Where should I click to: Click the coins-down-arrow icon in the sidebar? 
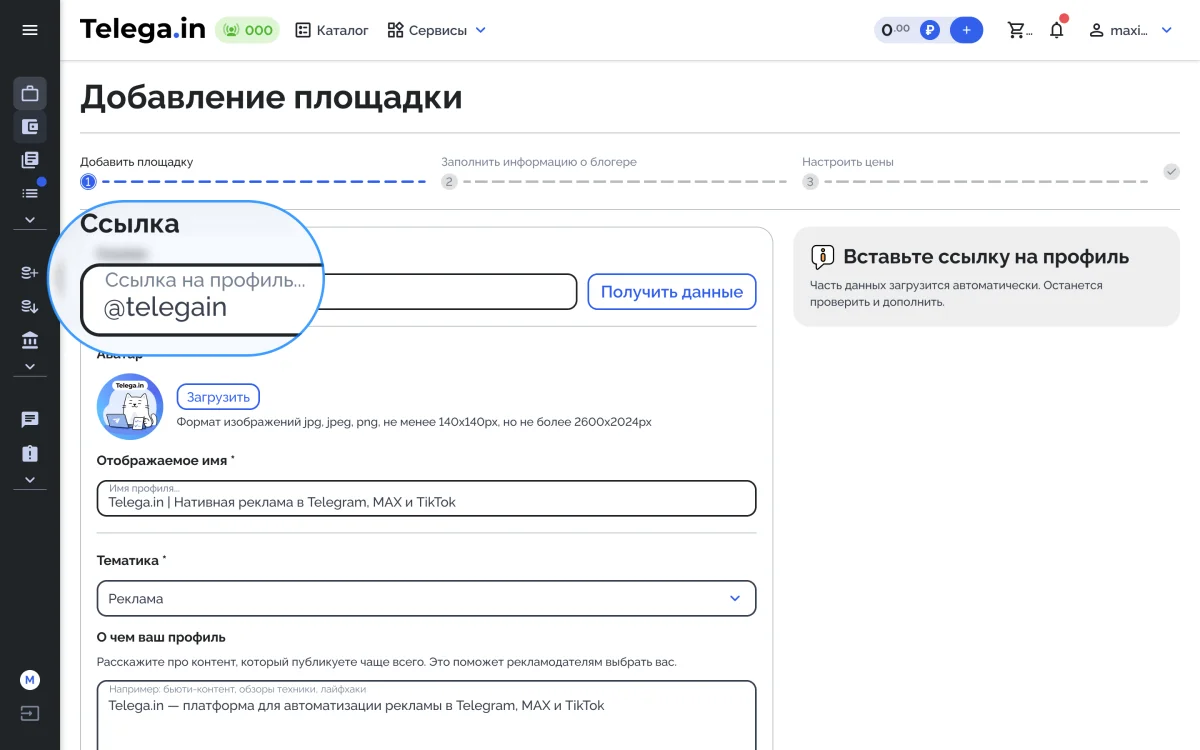[x=30, y=307]
